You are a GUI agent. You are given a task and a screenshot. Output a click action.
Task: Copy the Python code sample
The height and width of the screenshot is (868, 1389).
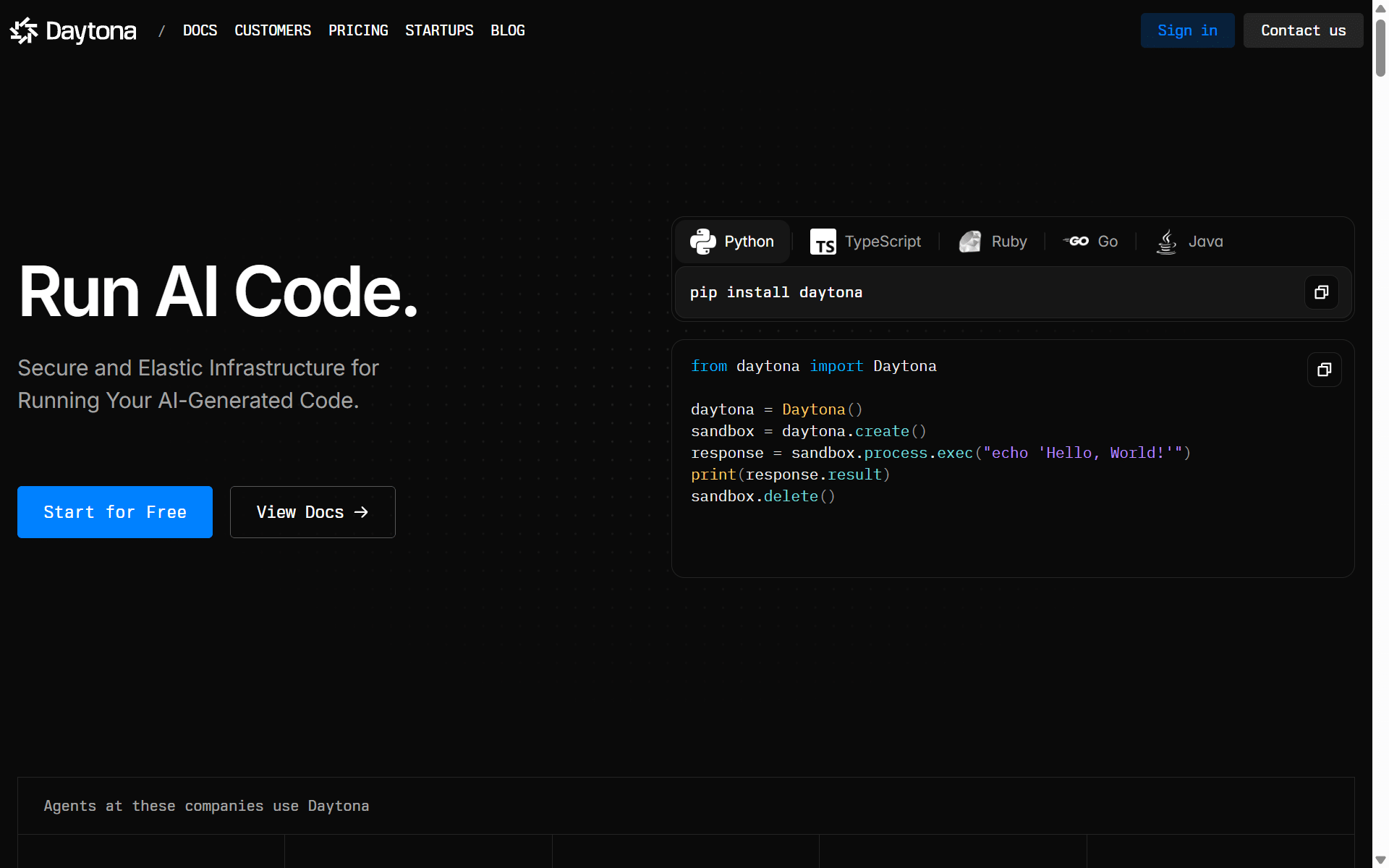coord(1325,370)
